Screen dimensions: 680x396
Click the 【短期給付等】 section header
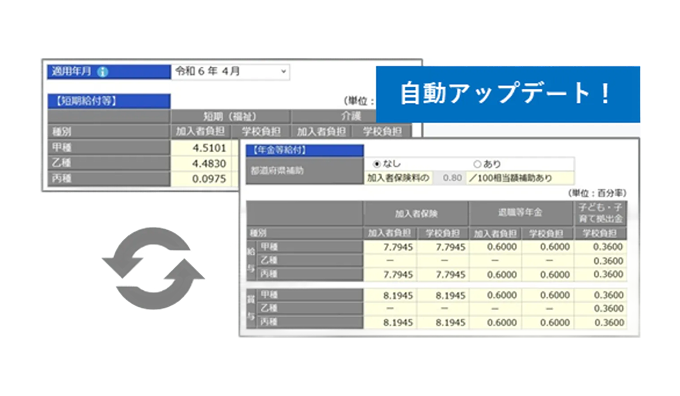(x=109, y=101)
